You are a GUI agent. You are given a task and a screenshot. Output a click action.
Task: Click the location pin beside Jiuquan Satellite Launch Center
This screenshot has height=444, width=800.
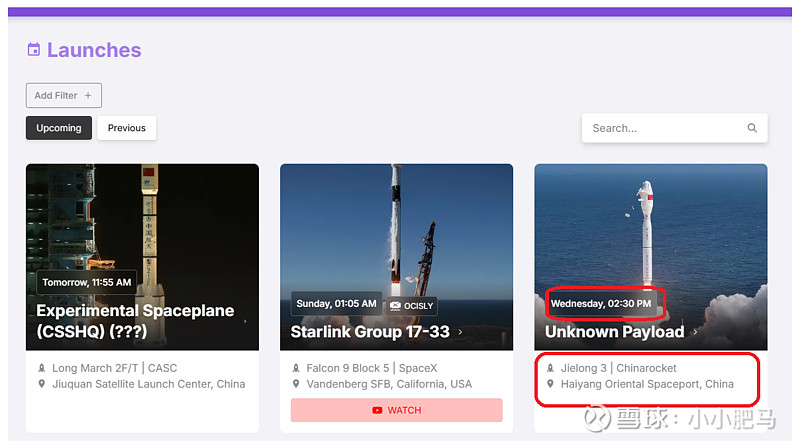42,384
